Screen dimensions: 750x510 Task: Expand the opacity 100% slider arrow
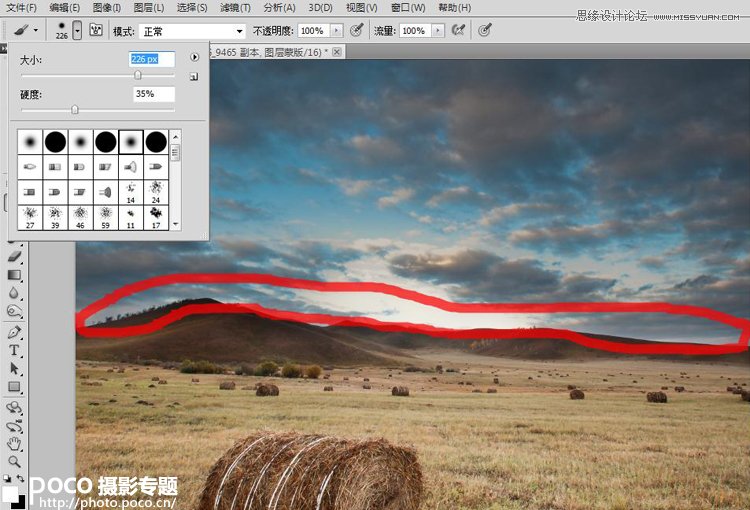click(x=335, y=31)
